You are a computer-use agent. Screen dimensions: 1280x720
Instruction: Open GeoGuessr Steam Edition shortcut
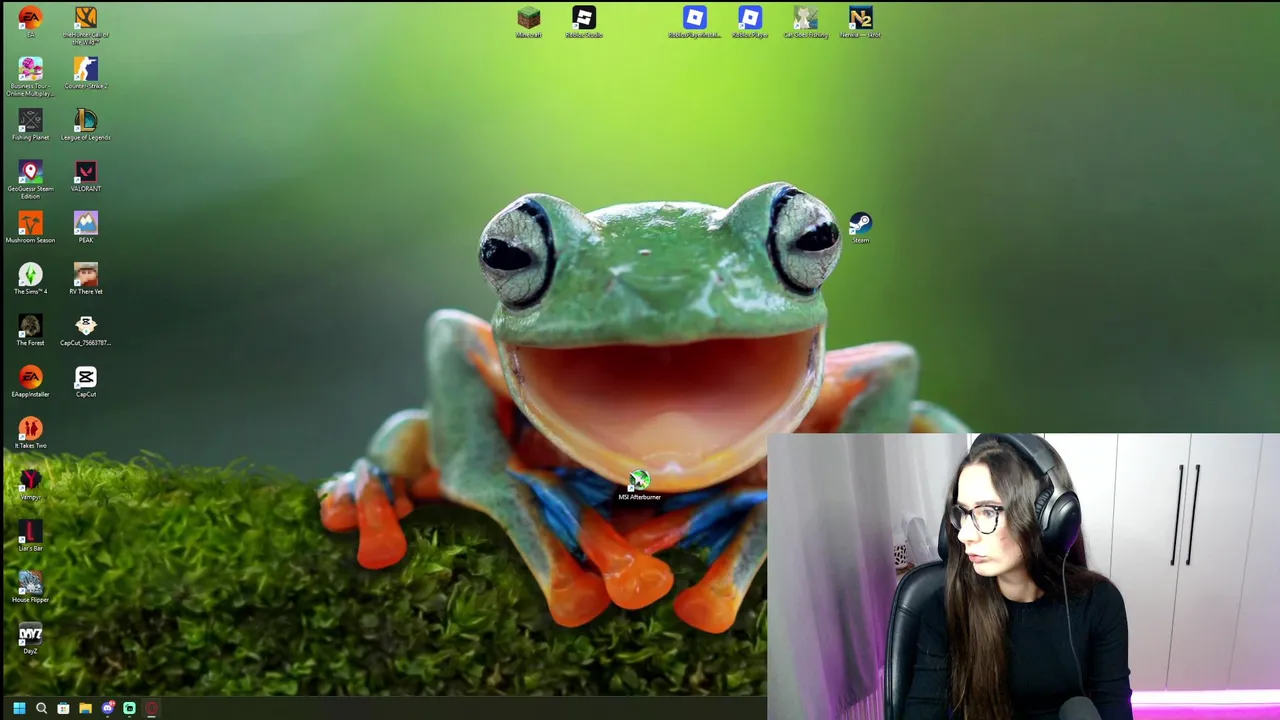(x=30, y=172)
